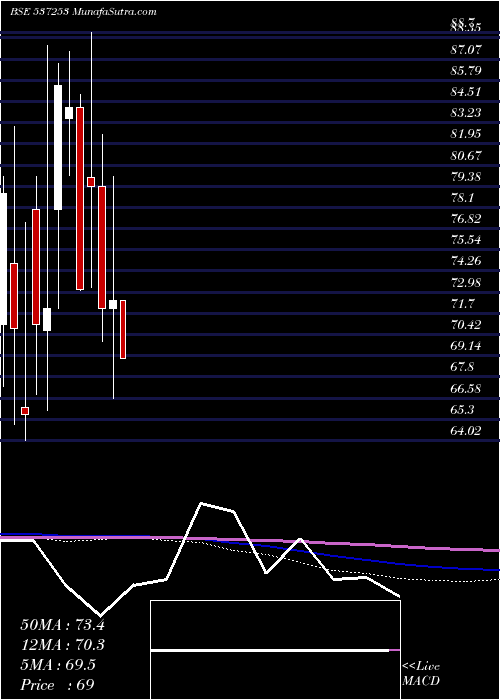
Task: Click the BSE 537253 MunafaSutra.com title text
Action: 83,12
